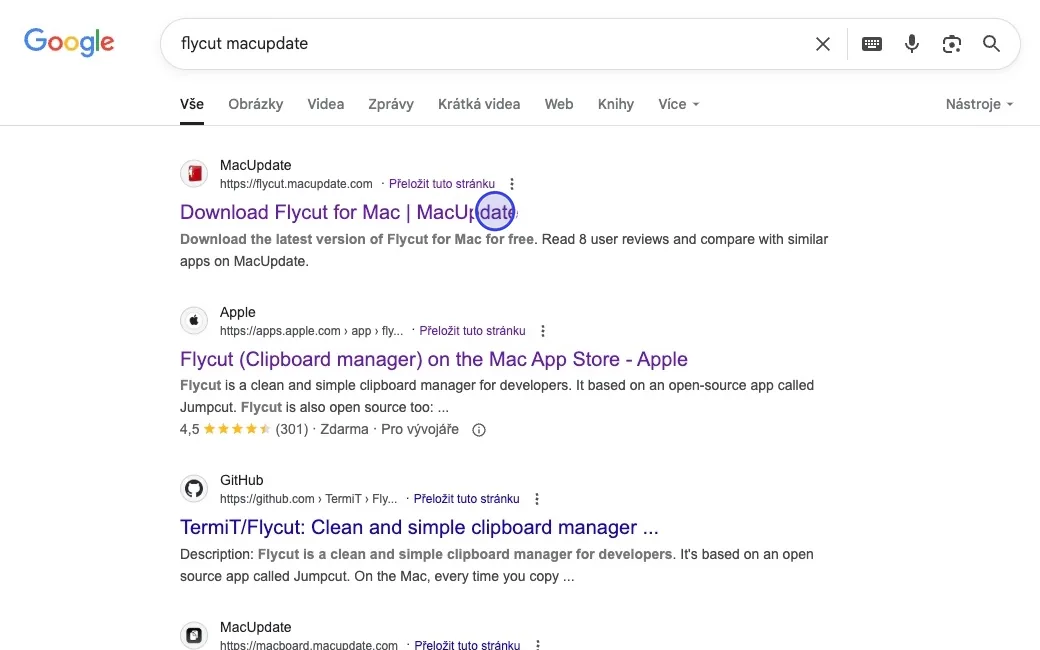
Task: Switch to the Videa tab
Action: pyautogui.click(x=326, y=104)
